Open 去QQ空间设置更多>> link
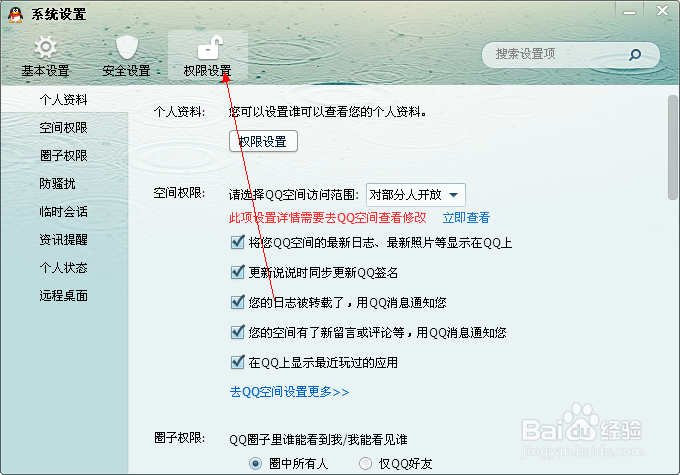 [x=289, y=392]
